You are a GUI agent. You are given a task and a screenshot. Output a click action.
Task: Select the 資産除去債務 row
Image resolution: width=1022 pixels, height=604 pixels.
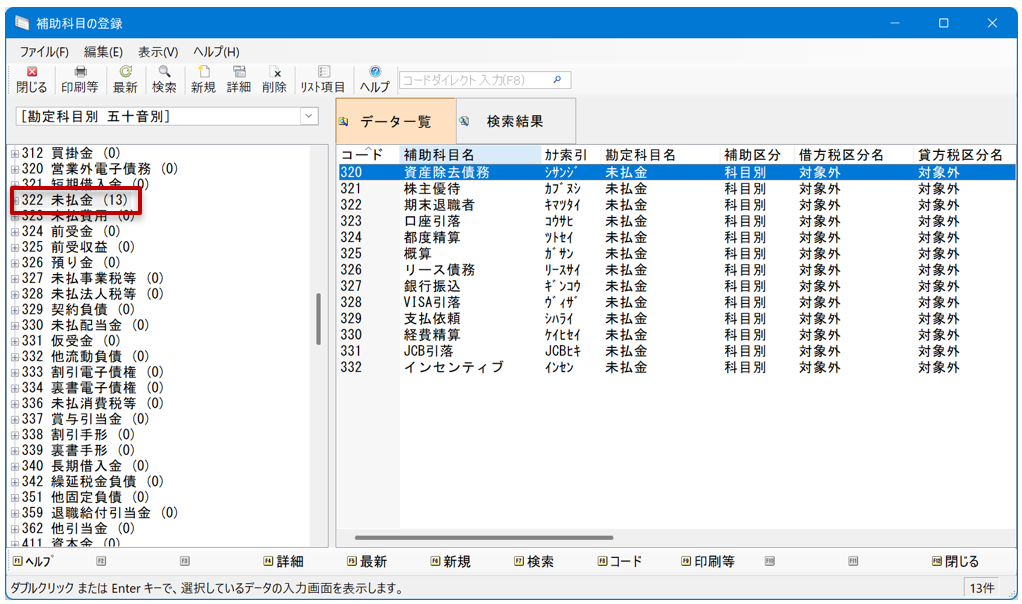coord(676,172)
